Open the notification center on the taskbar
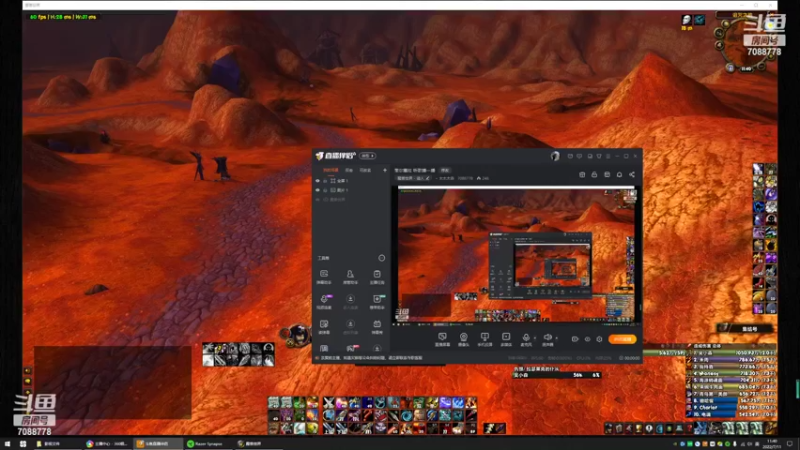This screenshot has height=450, width=800. pos(790,444)
